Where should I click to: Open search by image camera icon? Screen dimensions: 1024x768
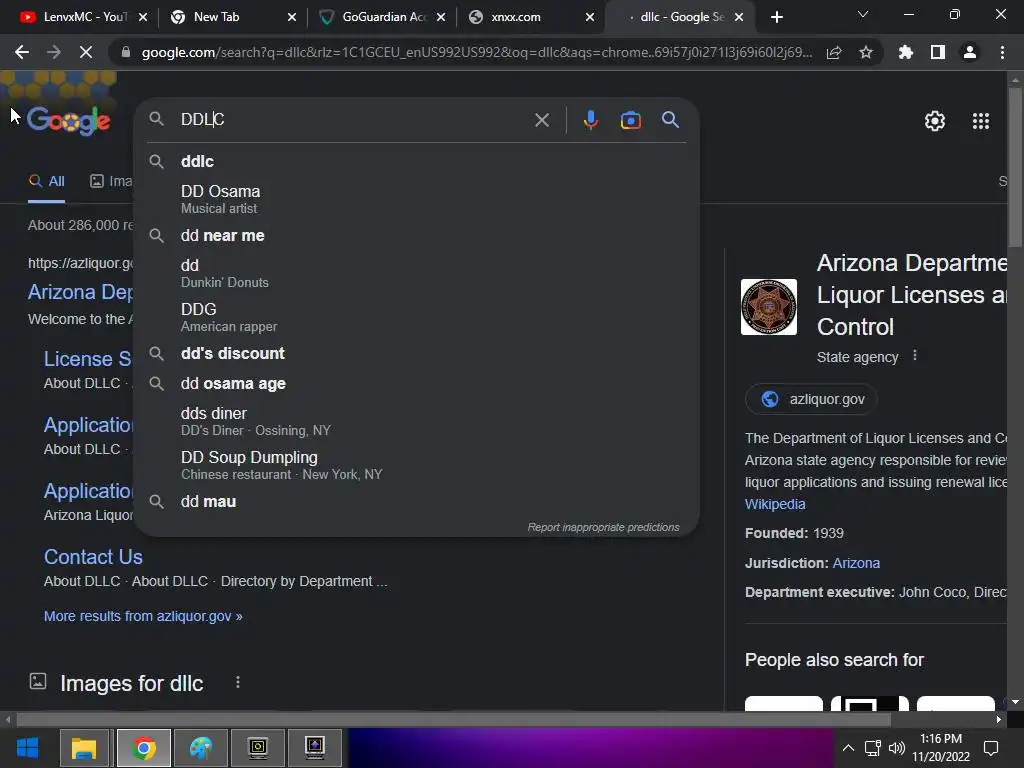click(x=630, y=120)
